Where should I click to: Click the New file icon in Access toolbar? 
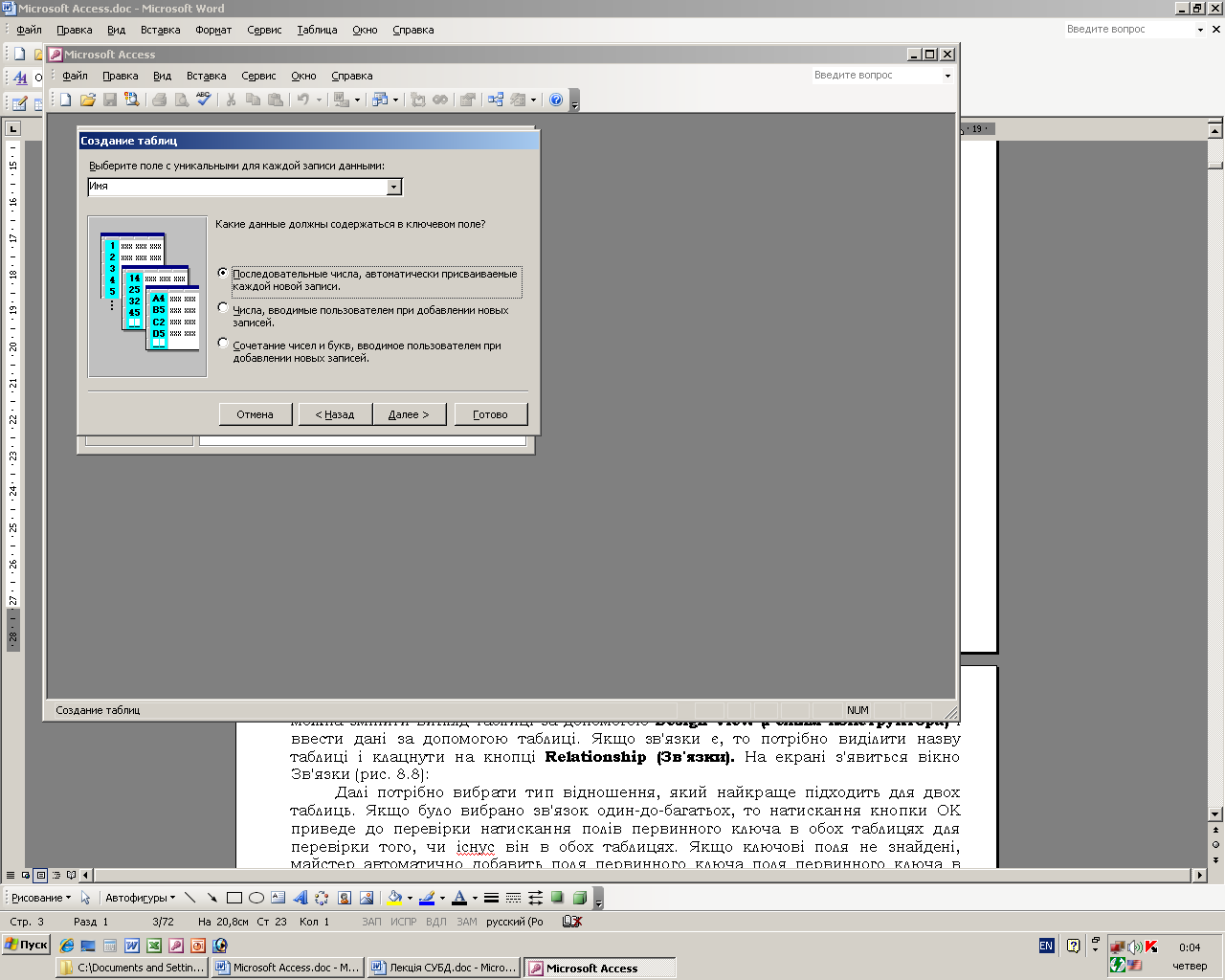pos(66,100)
